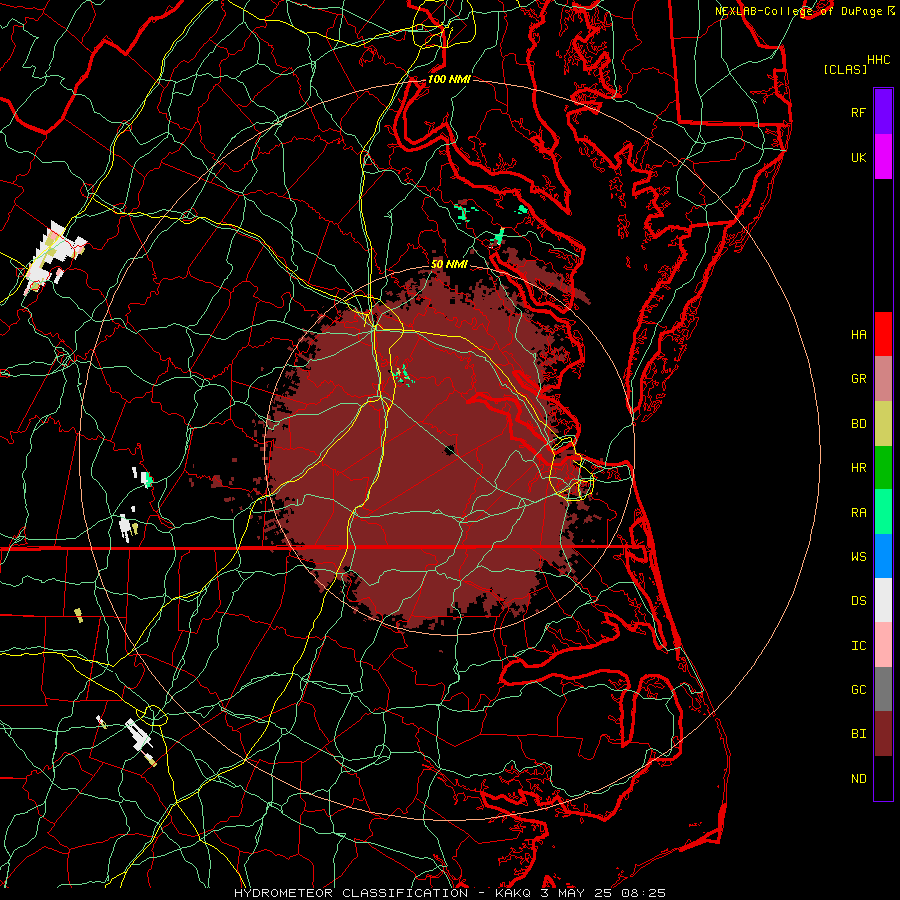Viewport: 900px width, 900px height.
Task: Click the BI dark red legend swatch
Action: (x=883, y=734)
